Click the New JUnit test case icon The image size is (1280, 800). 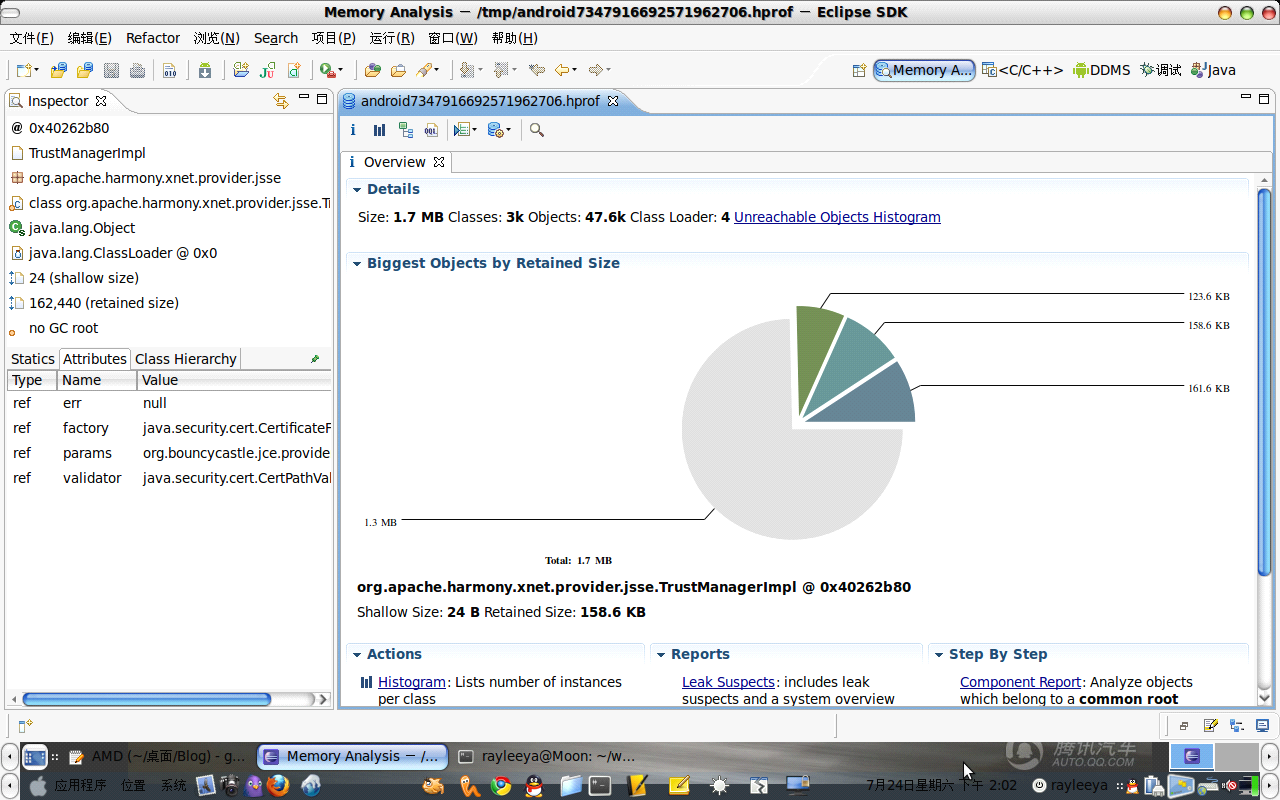[x=267, y=70]
